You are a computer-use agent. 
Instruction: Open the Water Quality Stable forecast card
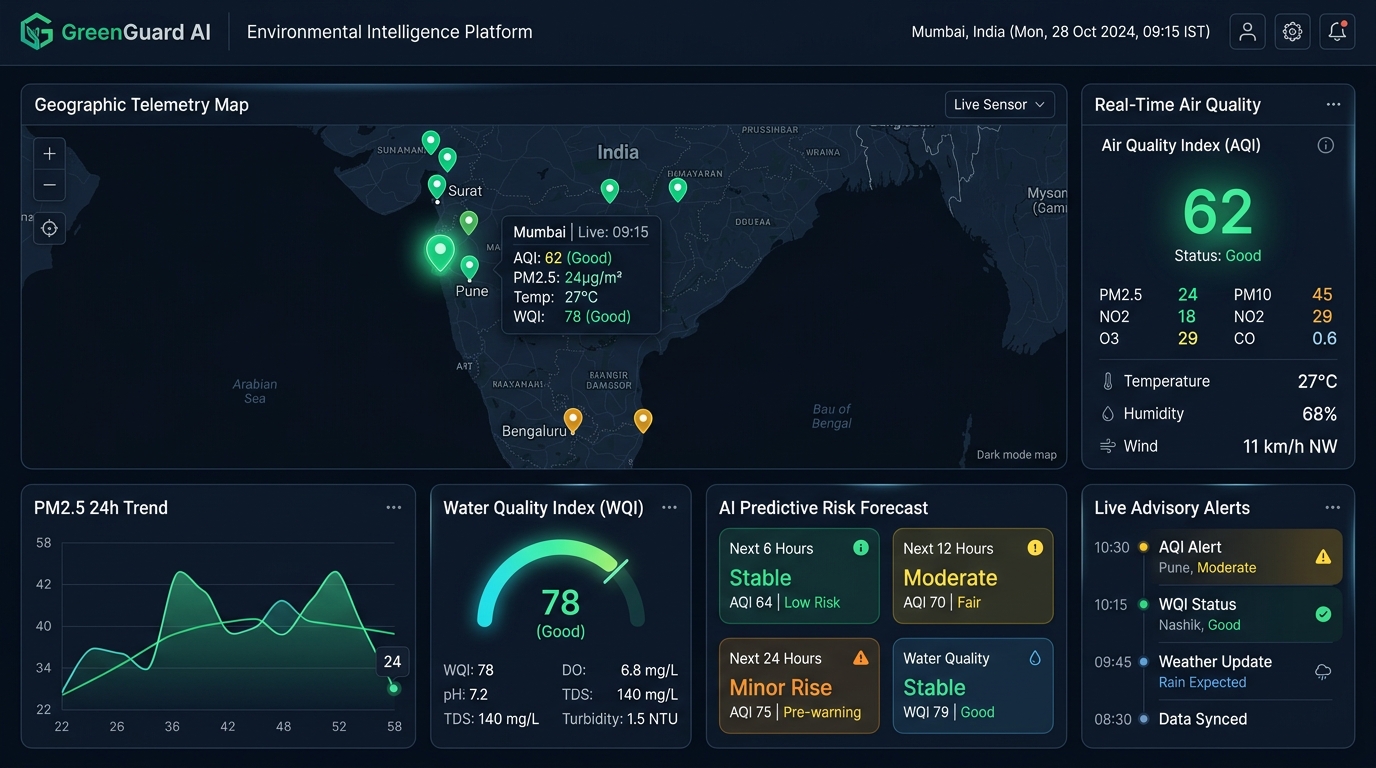[973, 686]
